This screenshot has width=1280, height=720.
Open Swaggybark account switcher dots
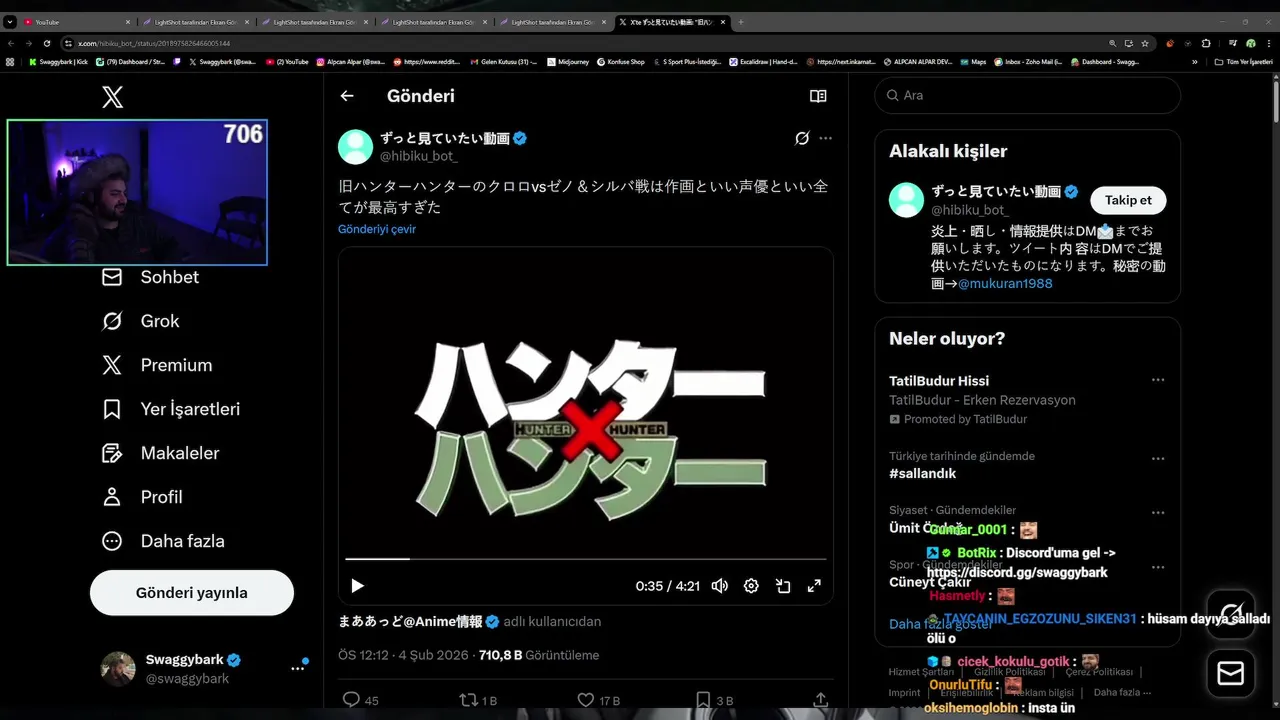pyautogui.click(x=298, y=668)
